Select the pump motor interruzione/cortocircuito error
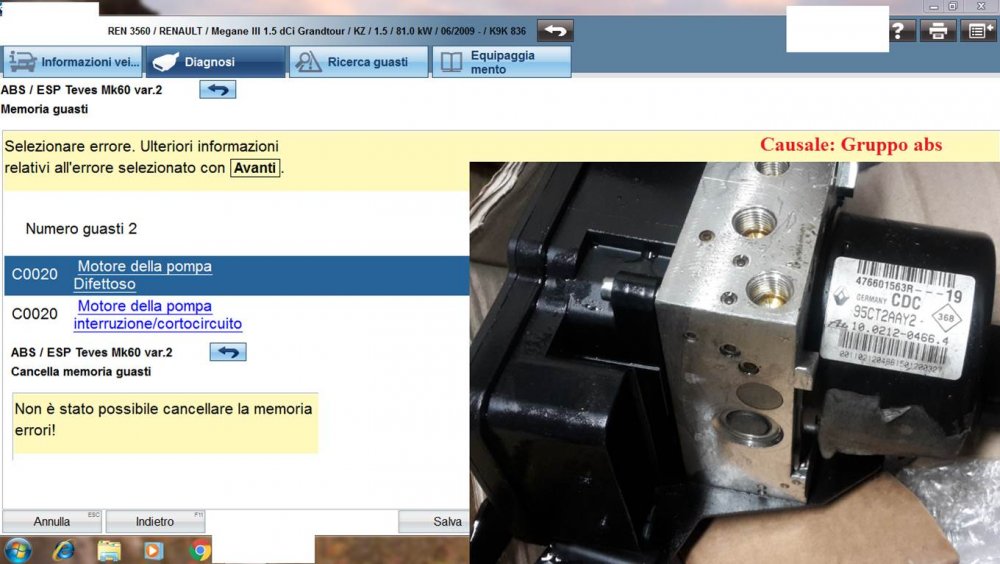 tap(157, 315)
